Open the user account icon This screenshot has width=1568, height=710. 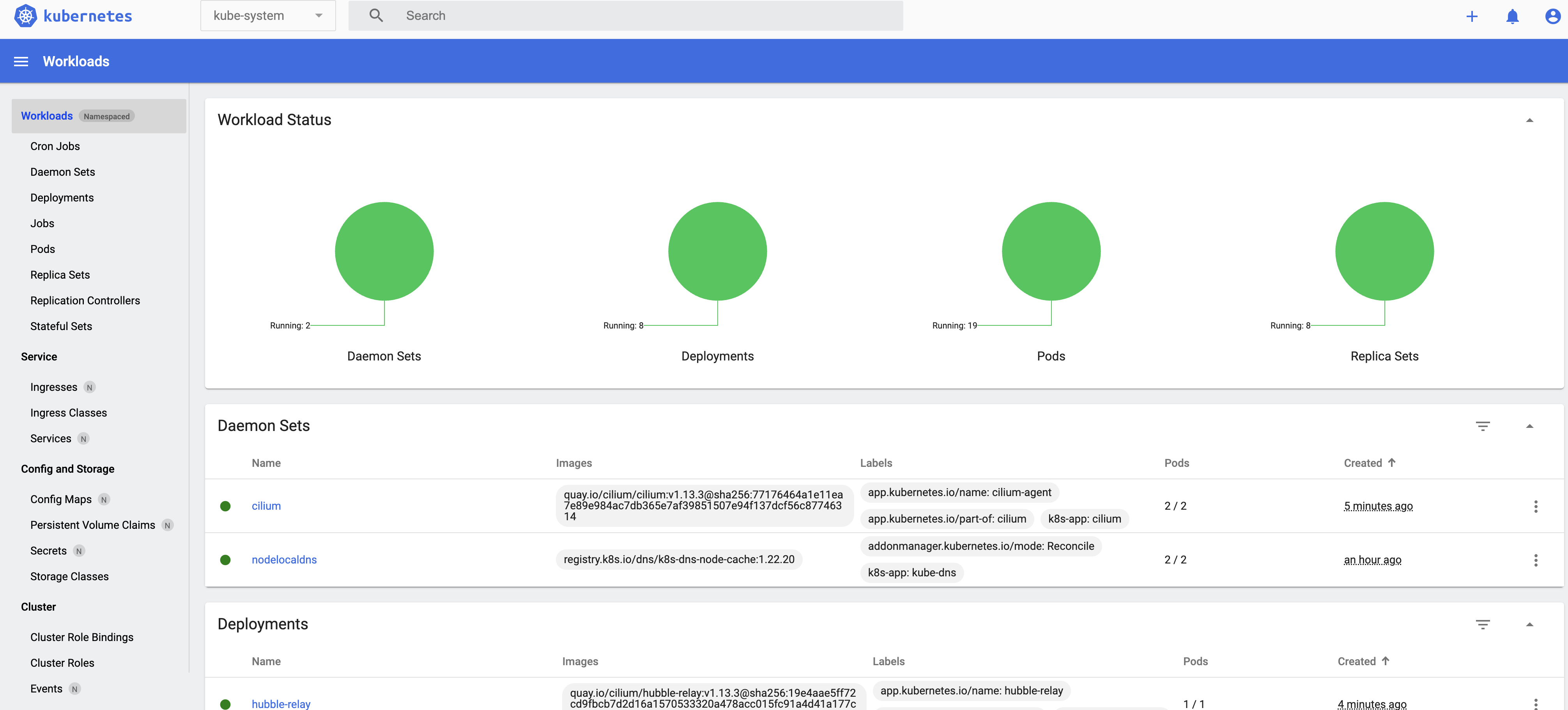[1553, 16]
